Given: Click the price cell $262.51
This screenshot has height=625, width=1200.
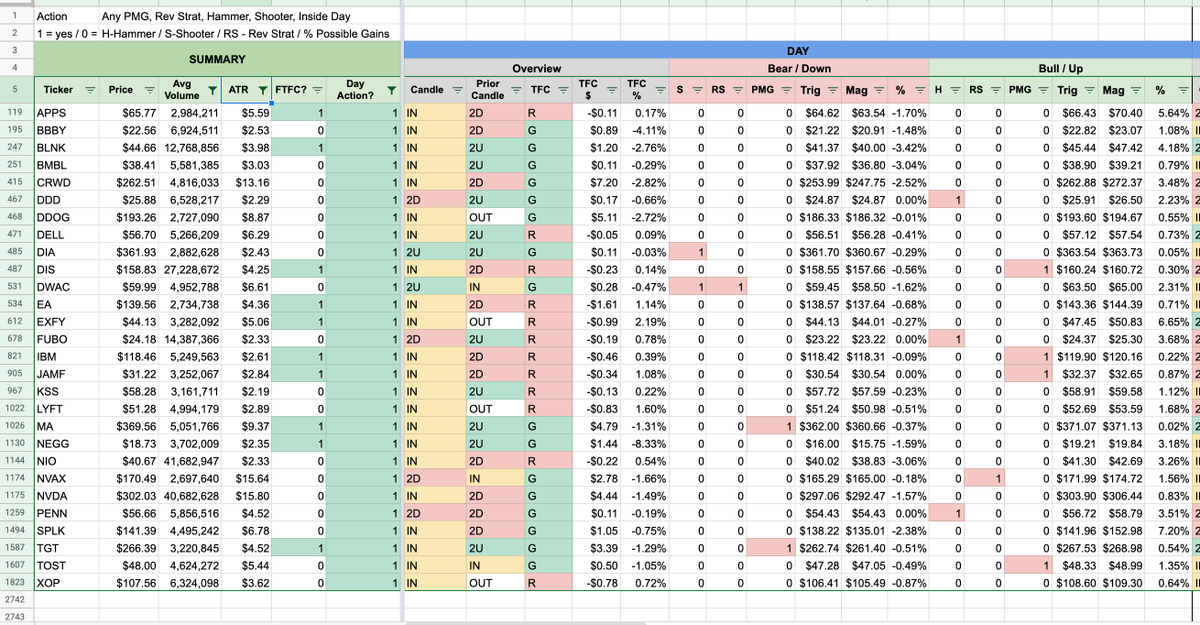Looking at the screenshot, I should tap(129, 182).
